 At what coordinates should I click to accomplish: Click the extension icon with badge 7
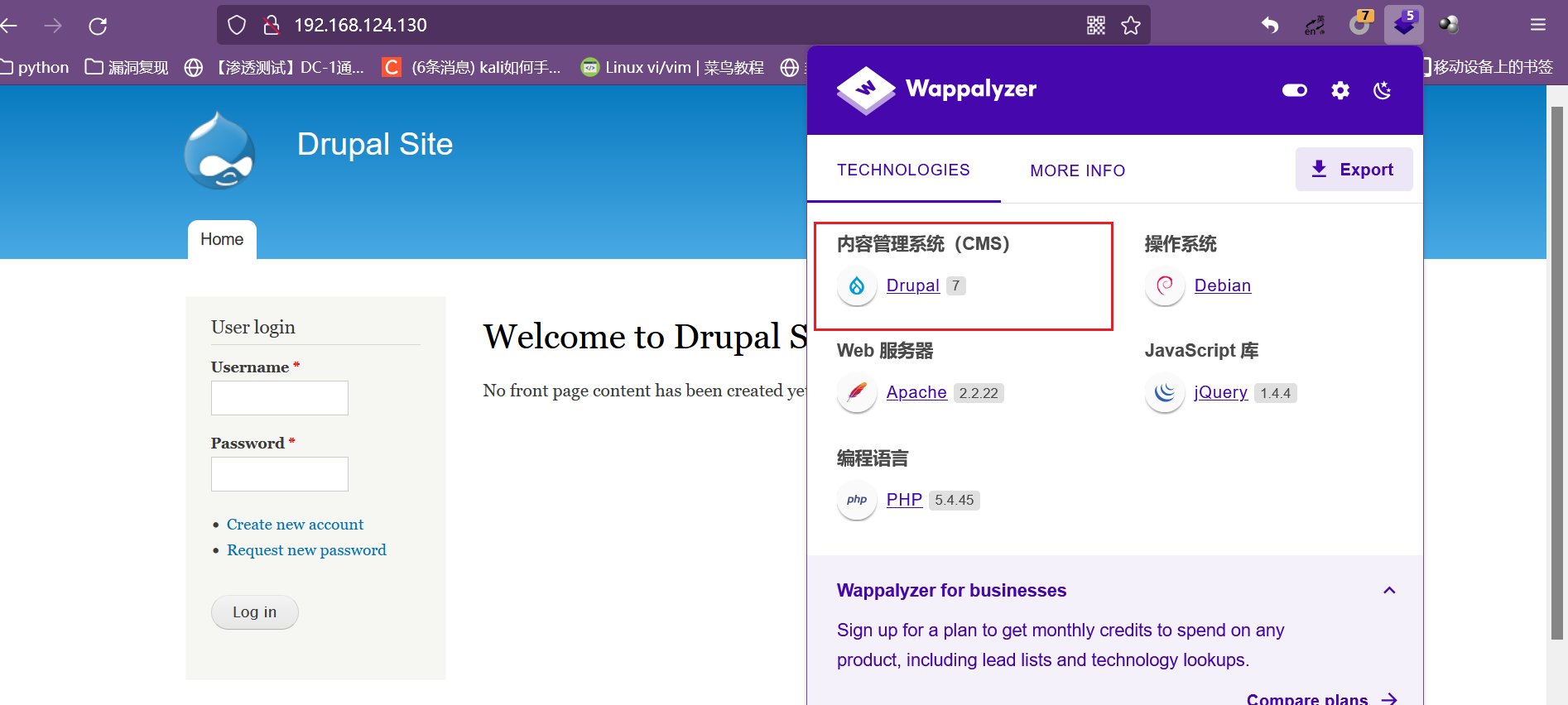1359,23
